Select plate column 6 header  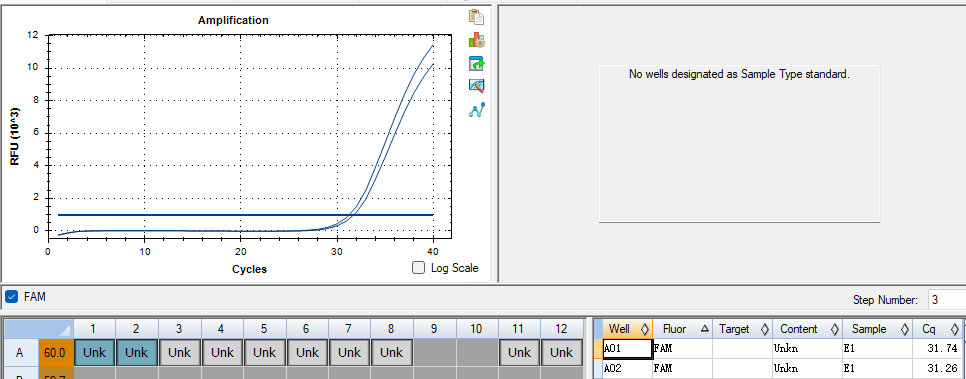coord(307,329)
